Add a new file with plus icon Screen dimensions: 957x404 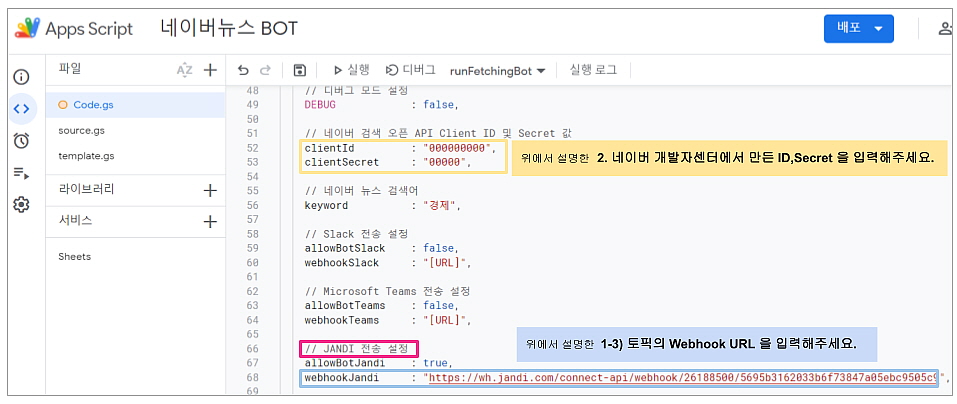210,70
